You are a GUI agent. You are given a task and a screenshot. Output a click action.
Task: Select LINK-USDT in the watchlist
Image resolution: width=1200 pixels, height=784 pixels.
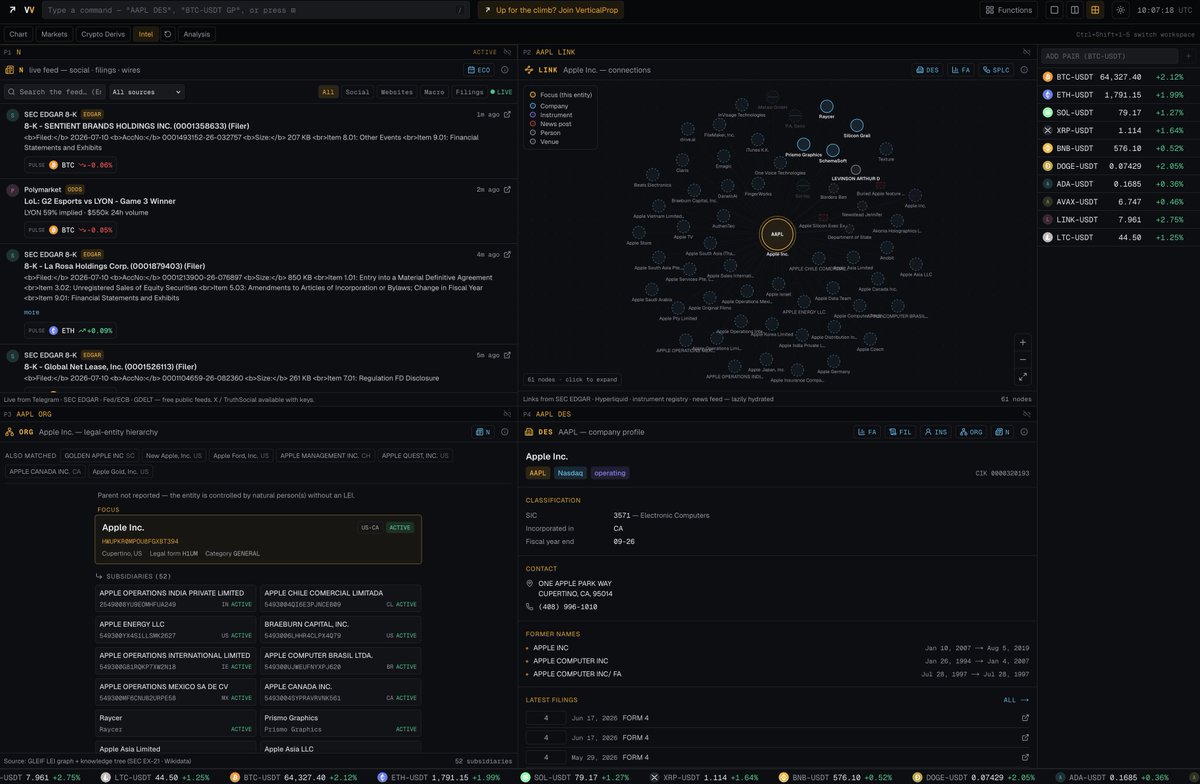pyautogui.click(x=1119, y=219)
